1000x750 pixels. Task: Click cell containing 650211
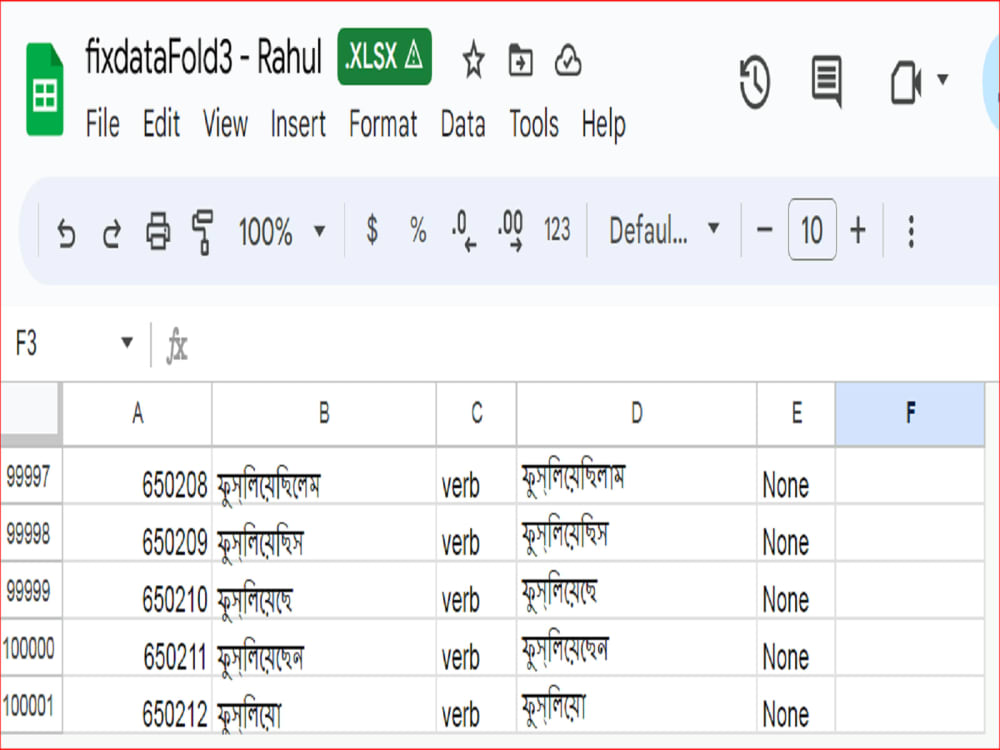tap(137, 648)
